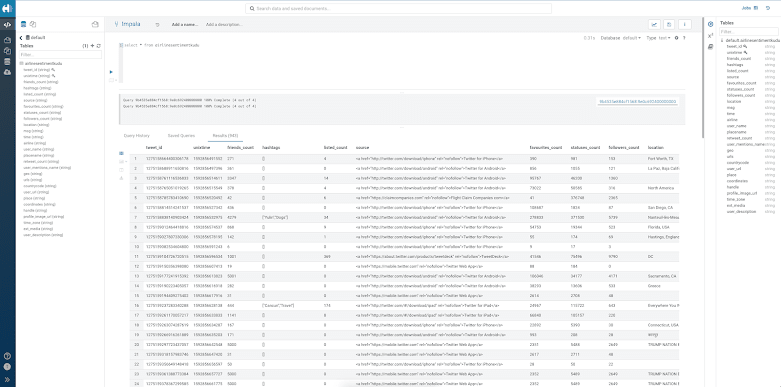Open the Assistant icon in right panel strip

(x=710, y=24)
